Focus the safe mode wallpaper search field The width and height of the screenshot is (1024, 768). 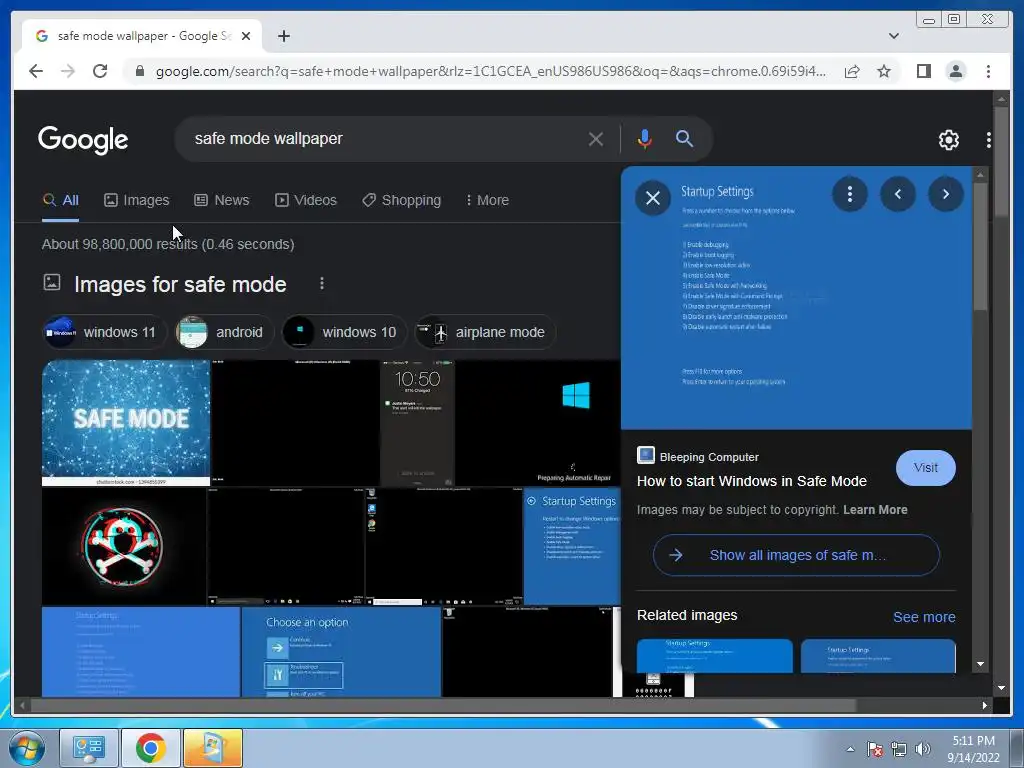pos(385,138)
